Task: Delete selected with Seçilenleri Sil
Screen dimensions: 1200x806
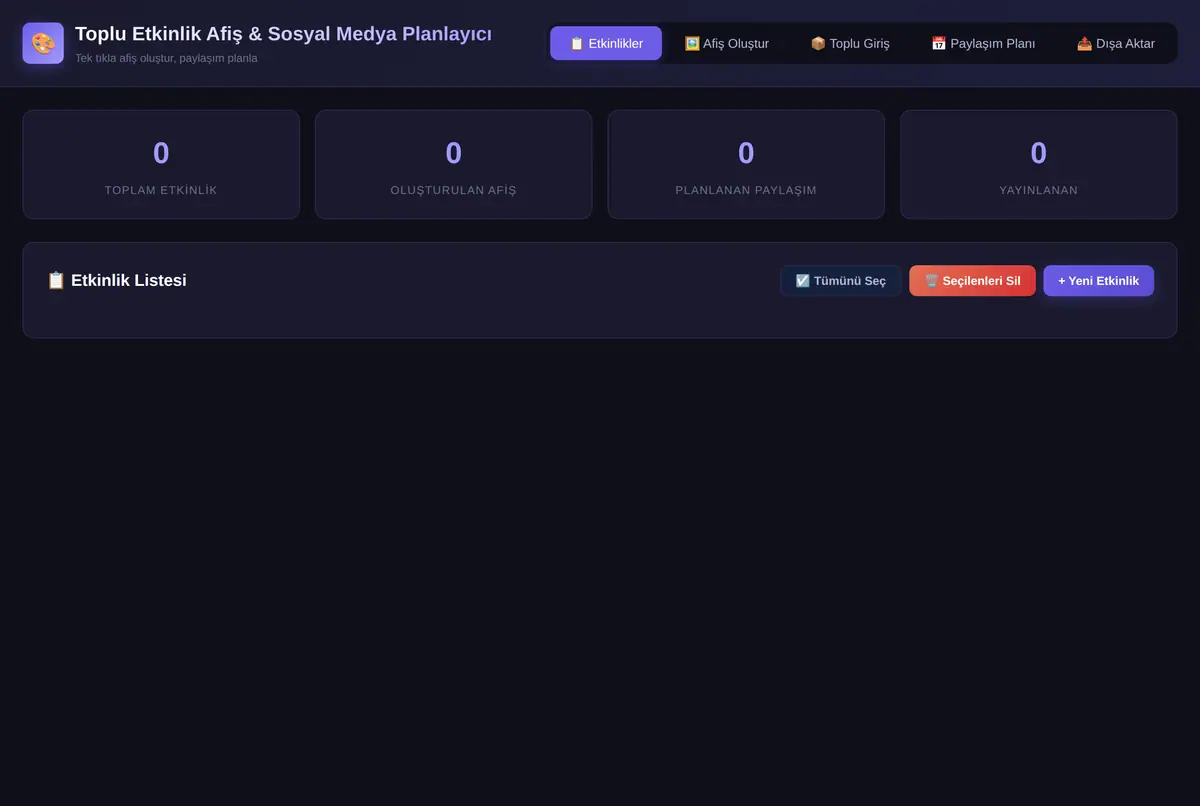Action: [972, 281]
